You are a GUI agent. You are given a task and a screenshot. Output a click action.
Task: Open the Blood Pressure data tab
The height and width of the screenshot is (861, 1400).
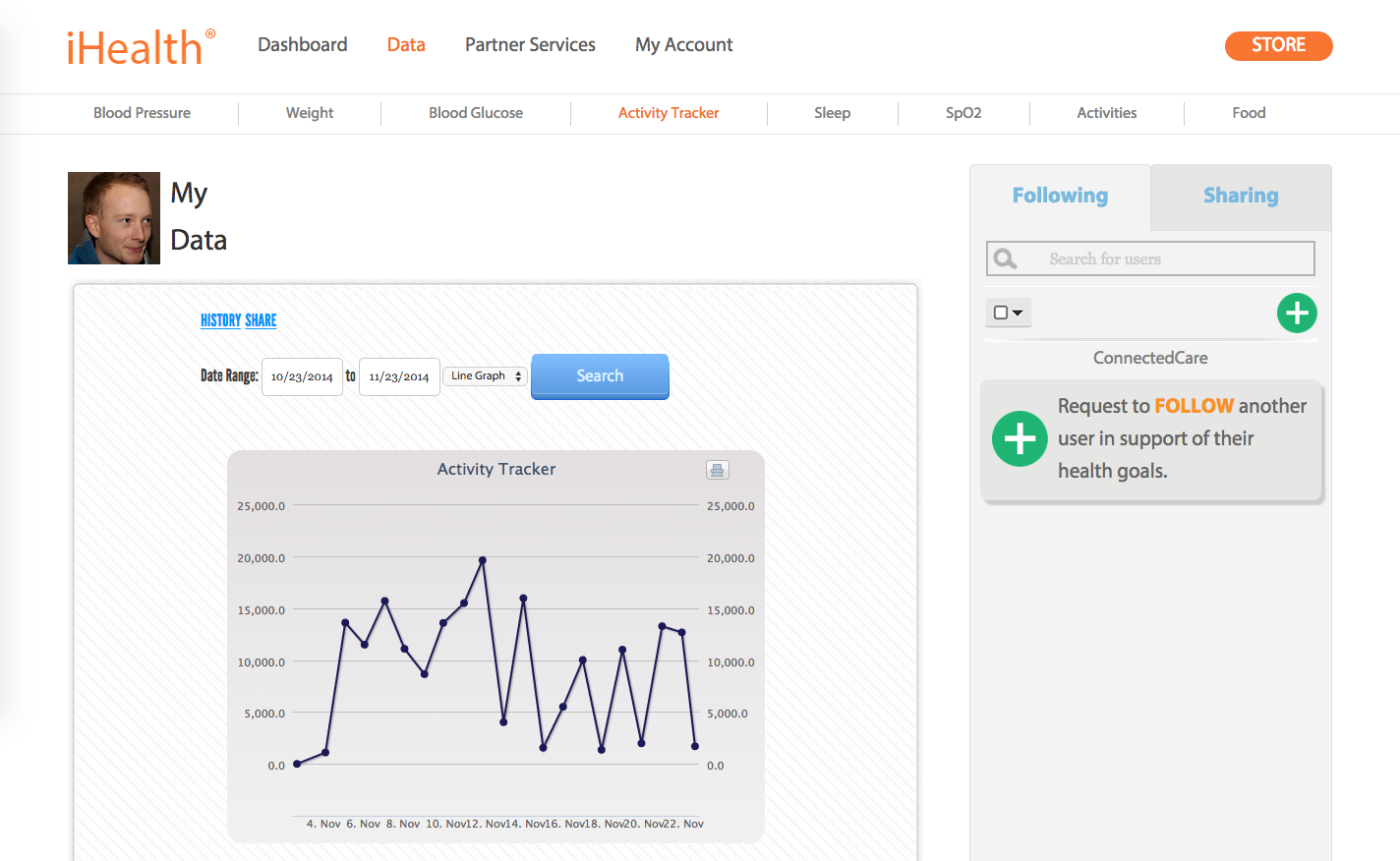143,113
